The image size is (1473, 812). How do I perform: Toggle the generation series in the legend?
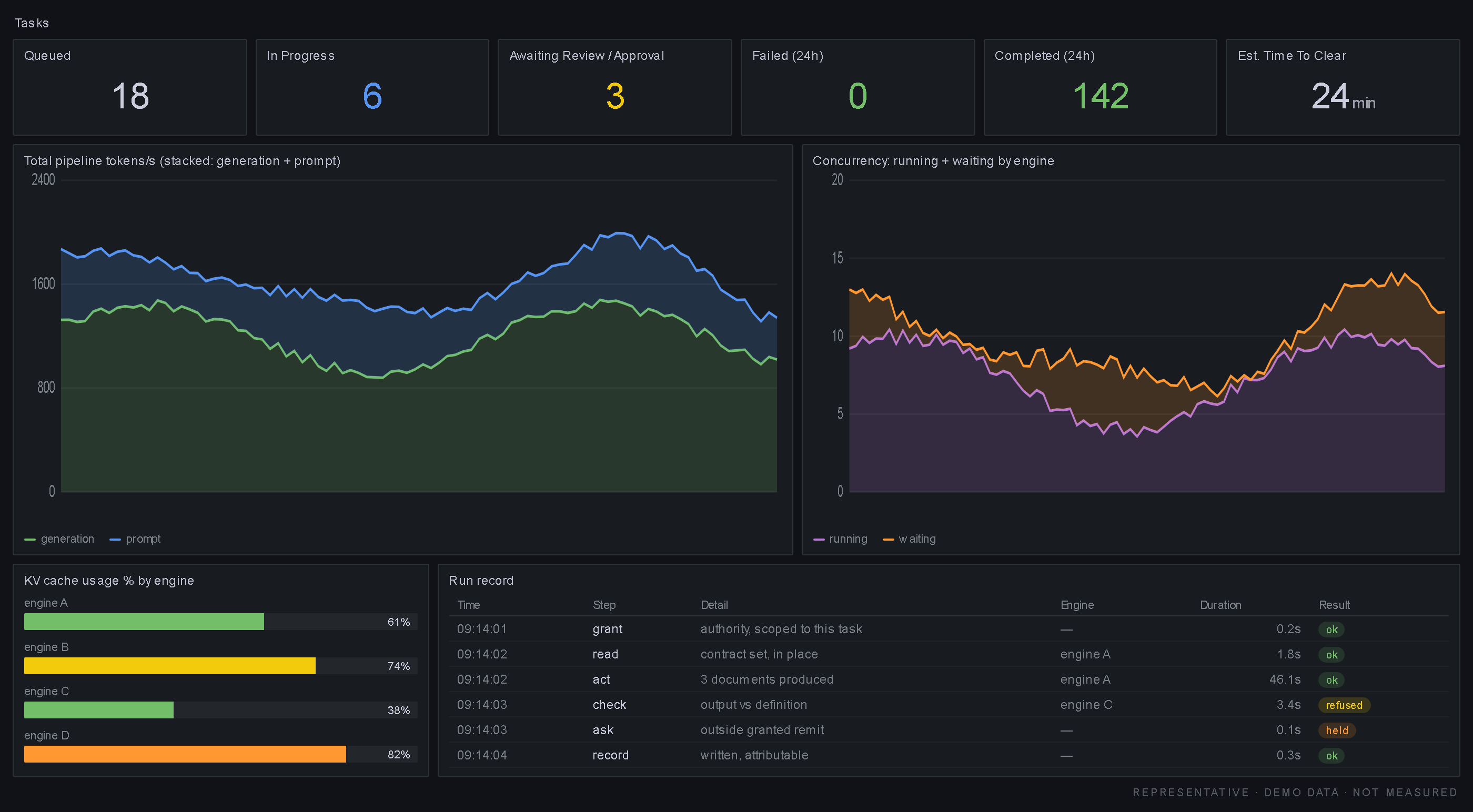[59, 539]
